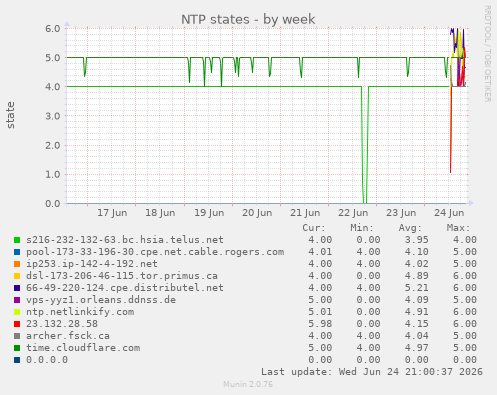Viewport: 497px width, 395px height.
Task: Select legend entry archer.fsck.ca
Action: tap(68, 336)
